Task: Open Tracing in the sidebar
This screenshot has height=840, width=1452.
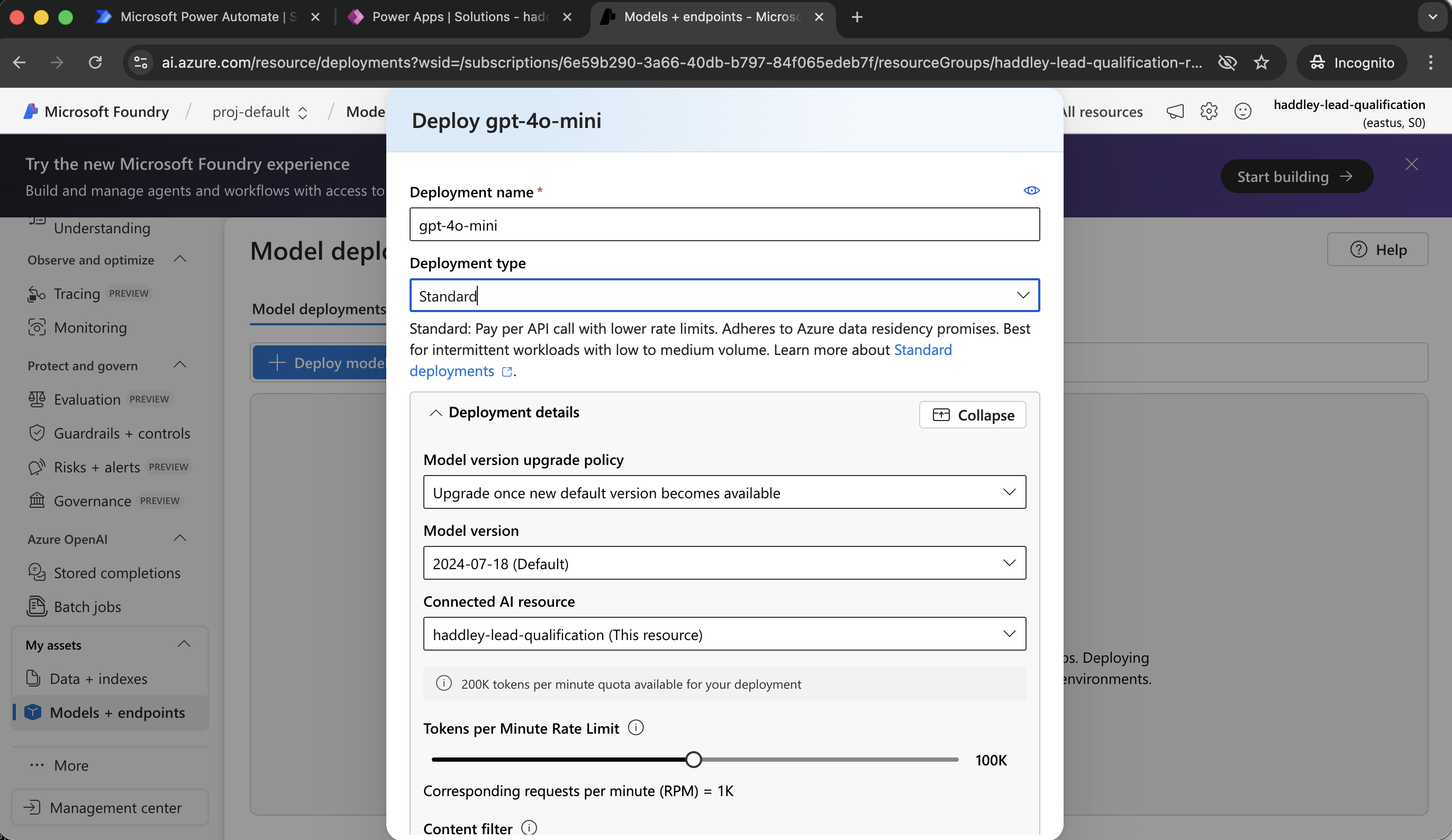Action: 77,294
